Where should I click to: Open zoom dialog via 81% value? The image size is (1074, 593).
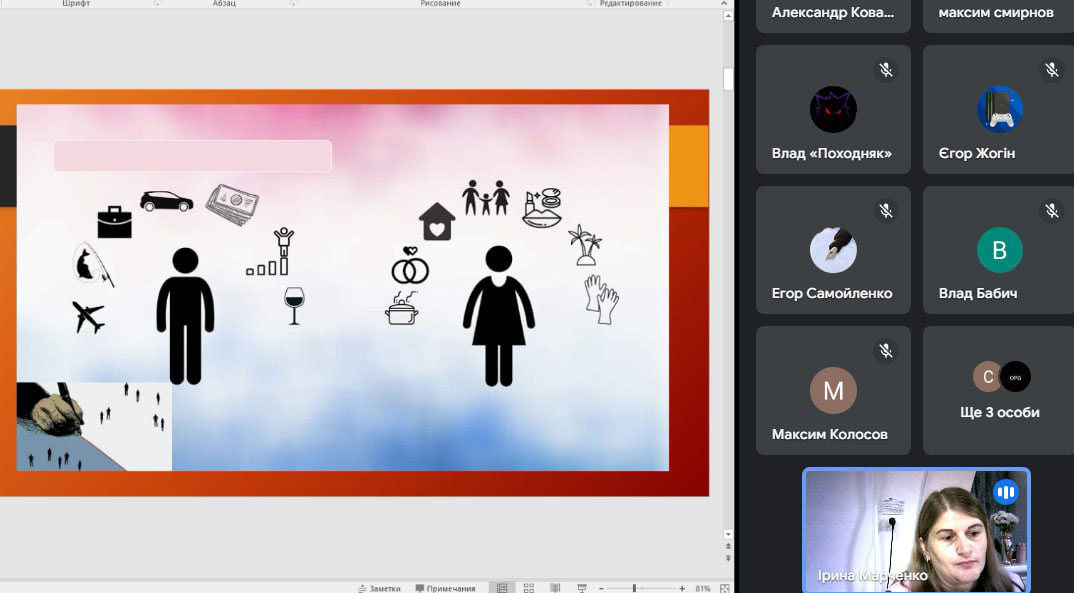point(703,588)
